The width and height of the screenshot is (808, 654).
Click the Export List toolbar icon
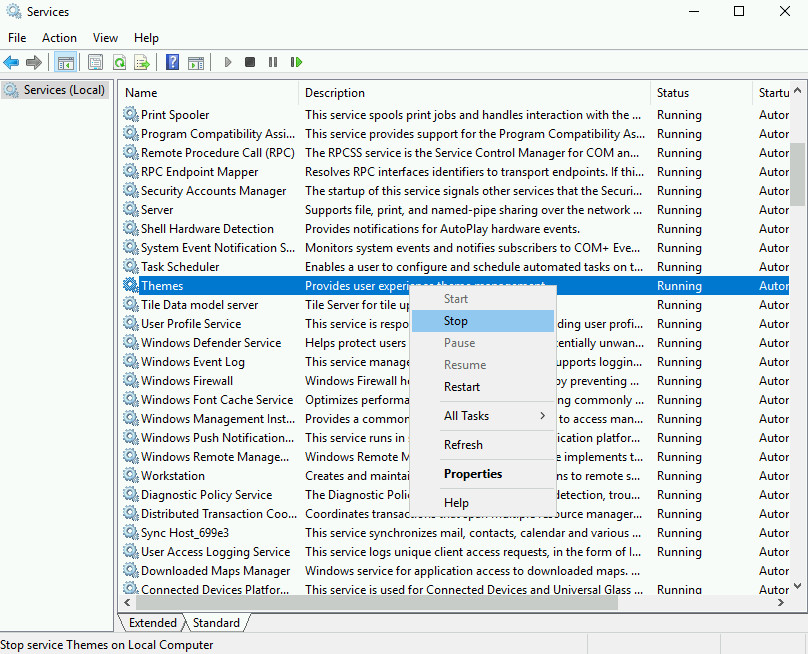142,62
